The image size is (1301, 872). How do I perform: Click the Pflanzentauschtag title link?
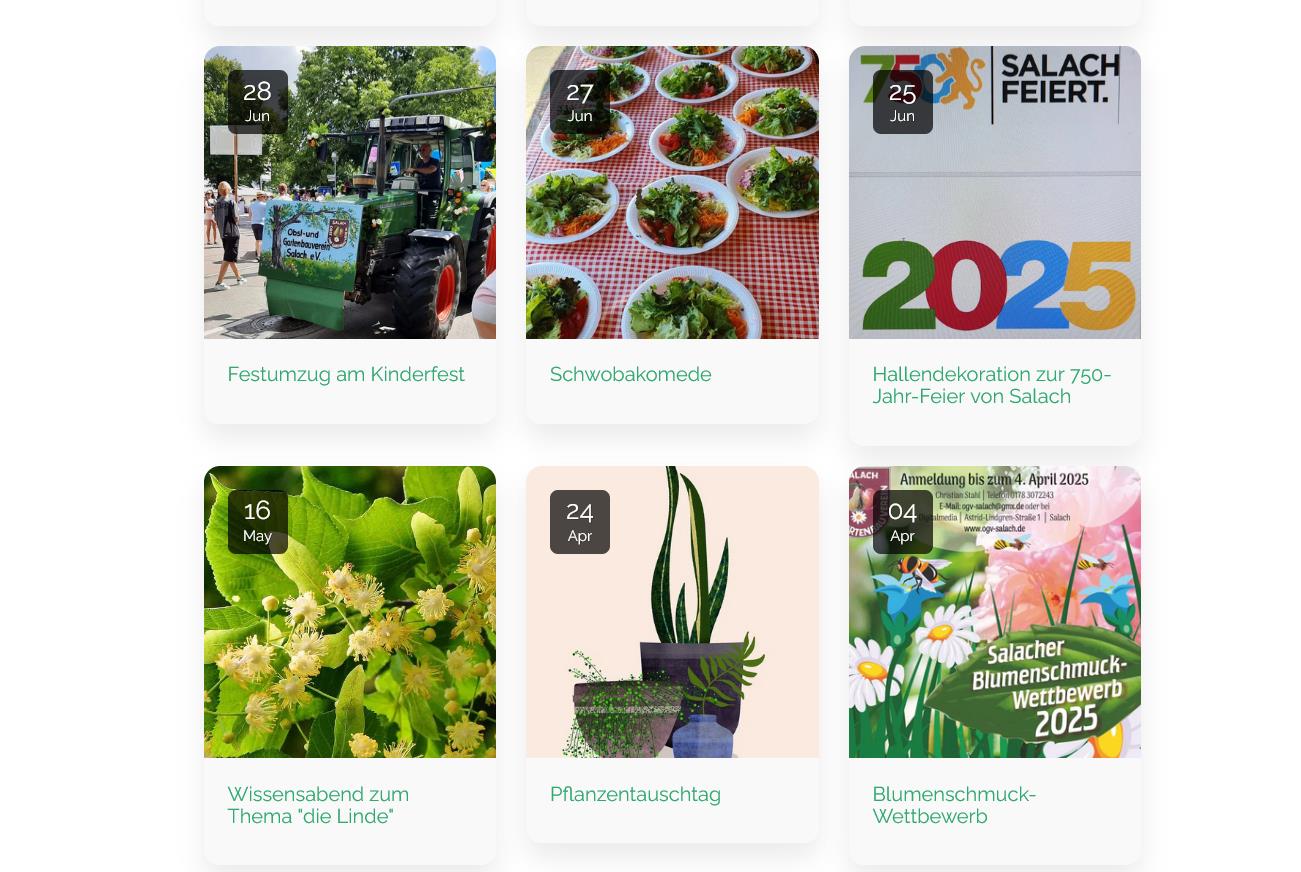click(635, 794)
